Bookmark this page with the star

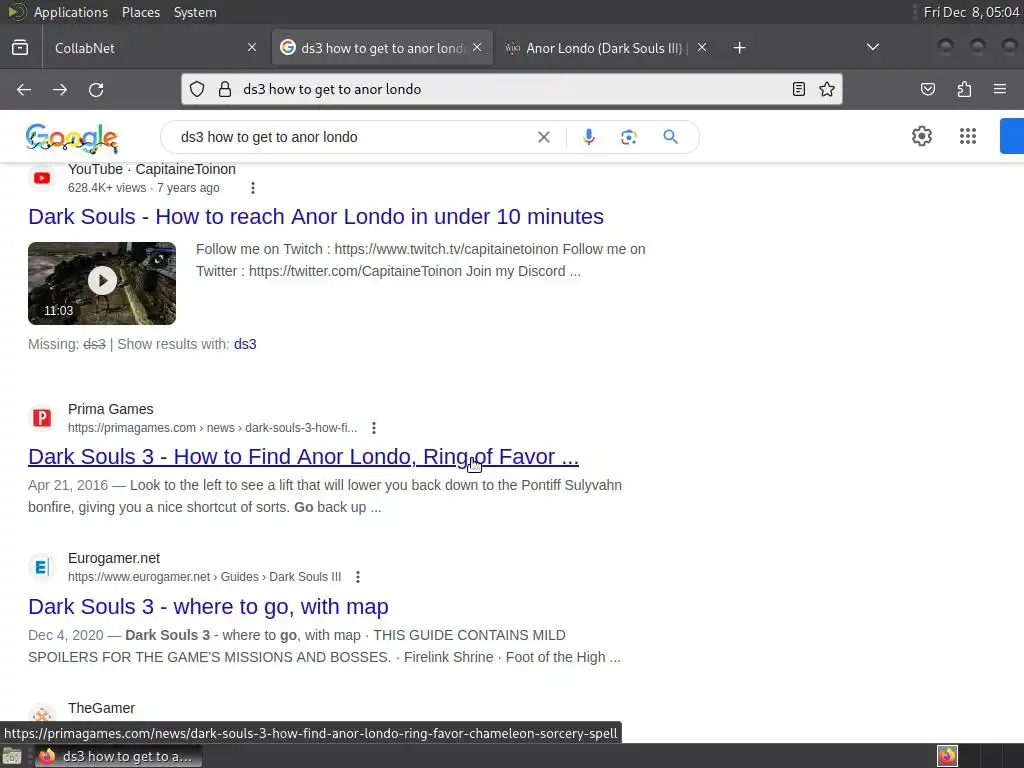point(827,89)
